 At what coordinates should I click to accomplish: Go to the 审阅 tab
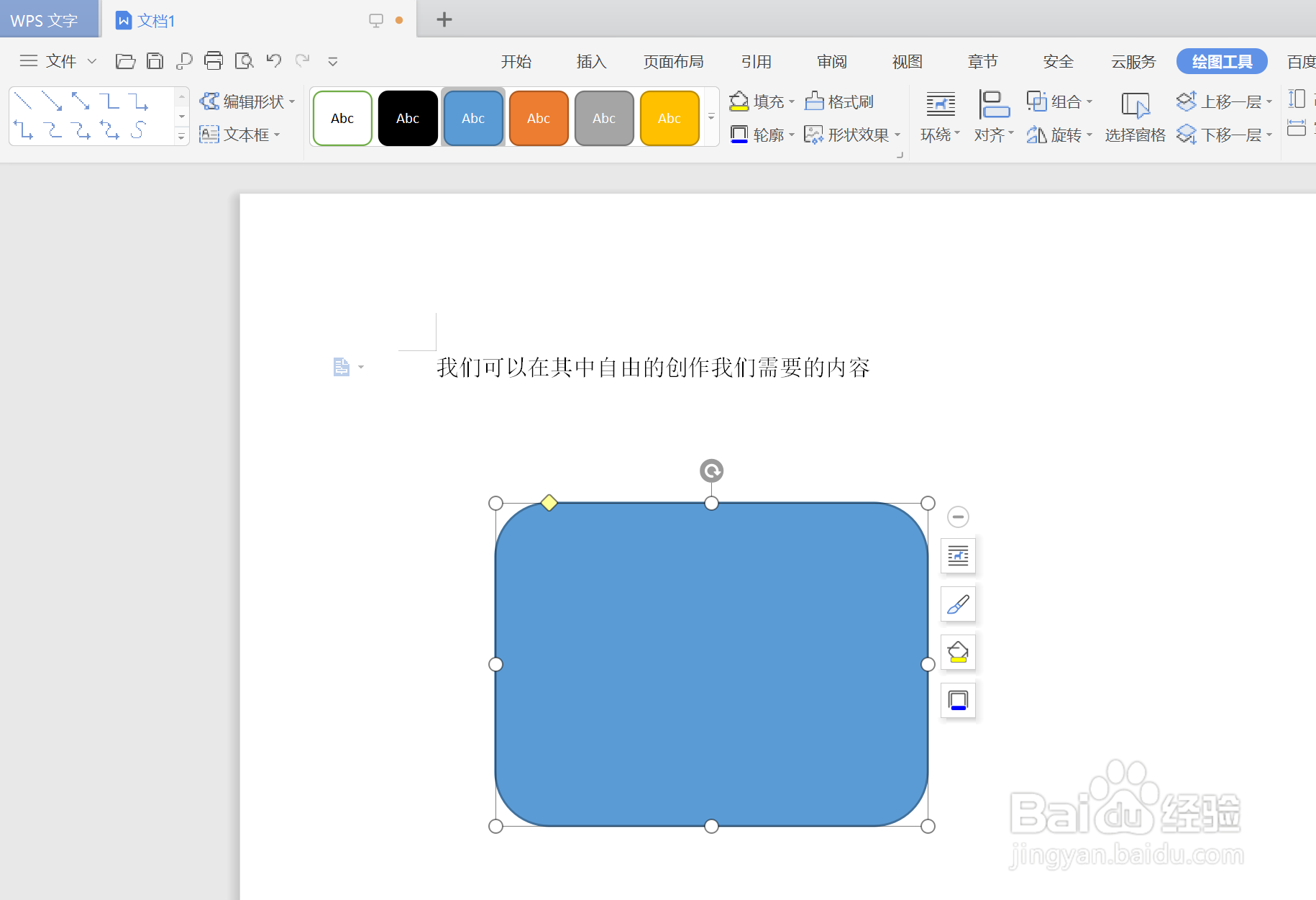point(832,62)
